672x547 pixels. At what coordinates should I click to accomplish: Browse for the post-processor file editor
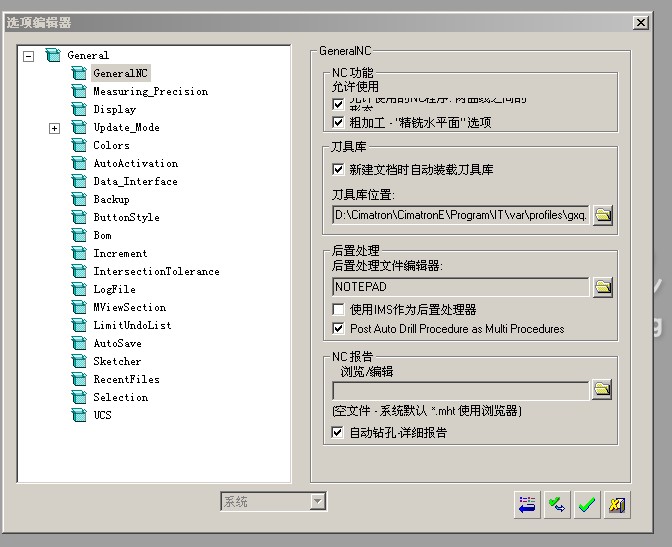603,287
